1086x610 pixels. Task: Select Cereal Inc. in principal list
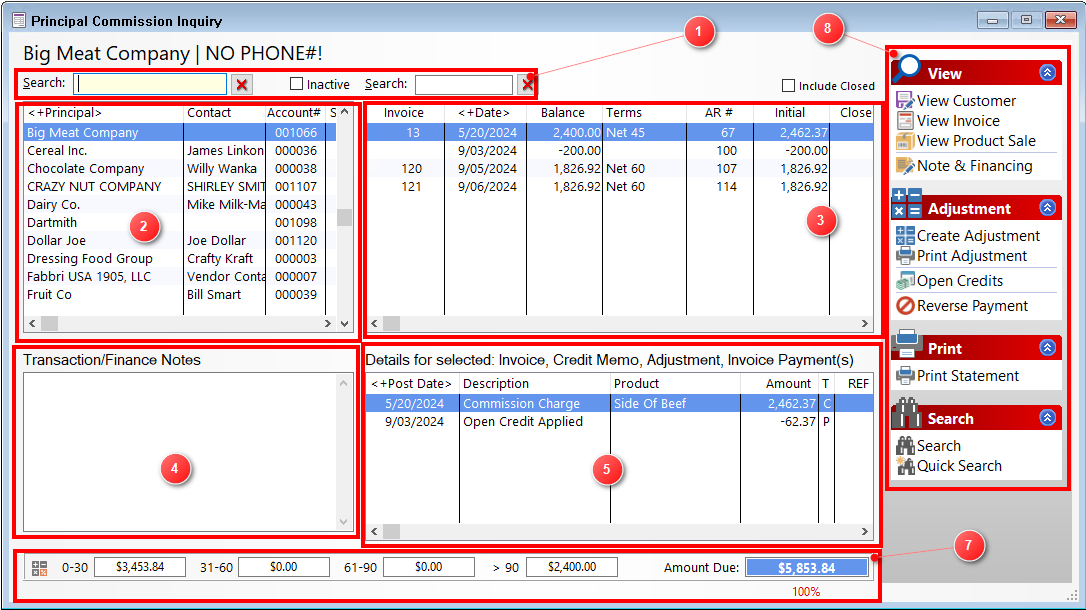click(180, 150)
